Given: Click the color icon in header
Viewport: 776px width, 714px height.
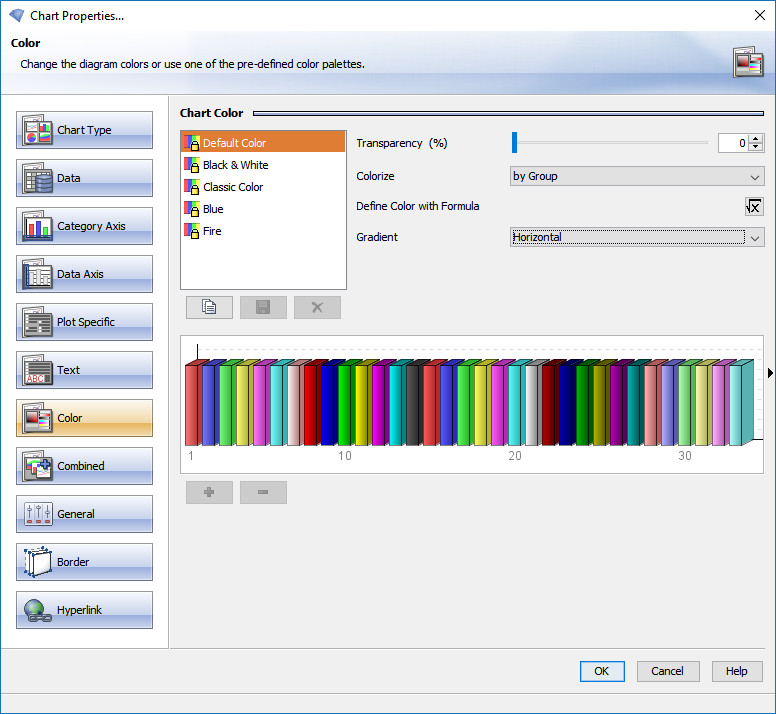Looking at the screenshot, I should 748,62.
